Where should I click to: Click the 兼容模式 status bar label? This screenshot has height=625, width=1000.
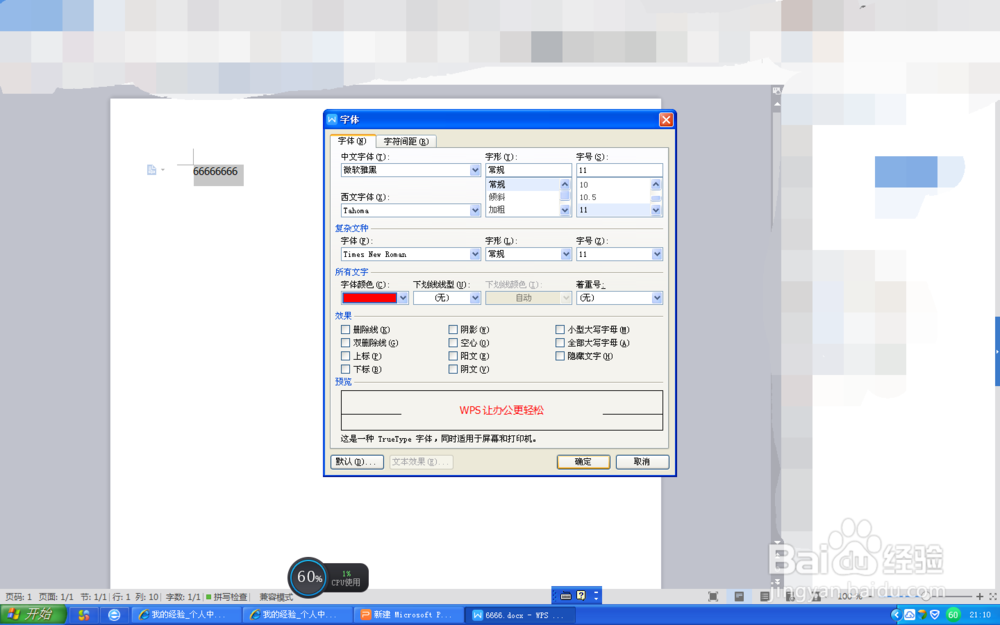coord(276,597)
